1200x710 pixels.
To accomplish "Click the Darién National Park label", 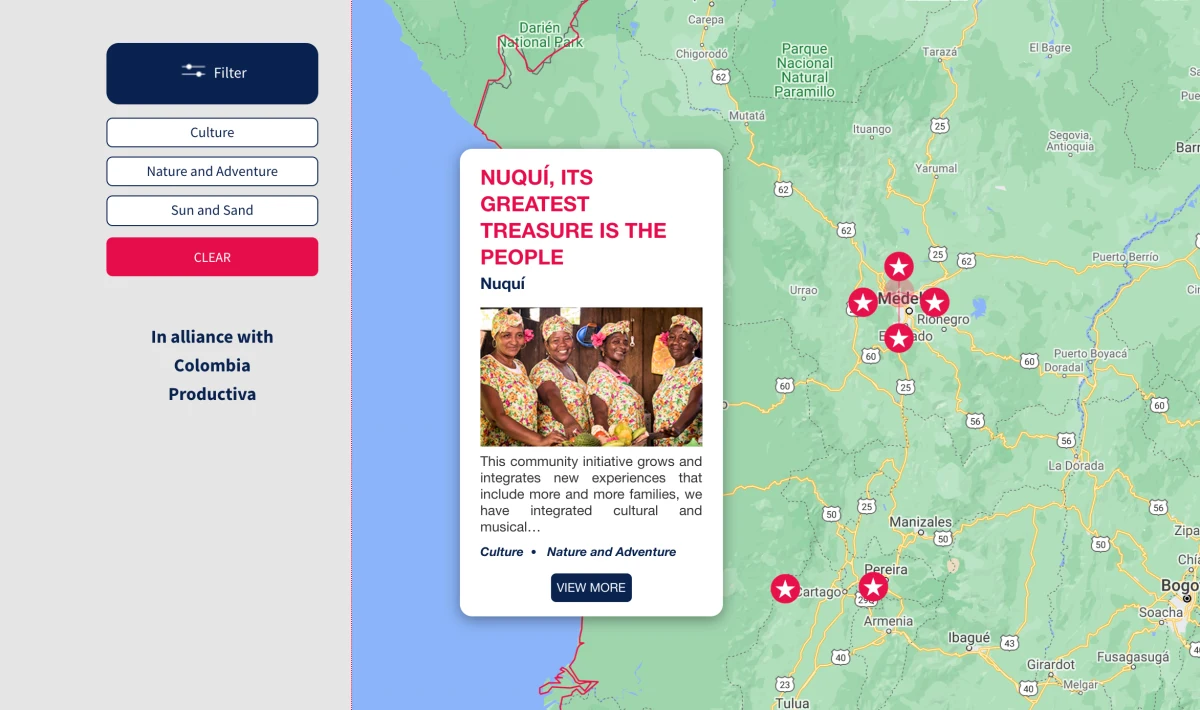I will (541, 35).
